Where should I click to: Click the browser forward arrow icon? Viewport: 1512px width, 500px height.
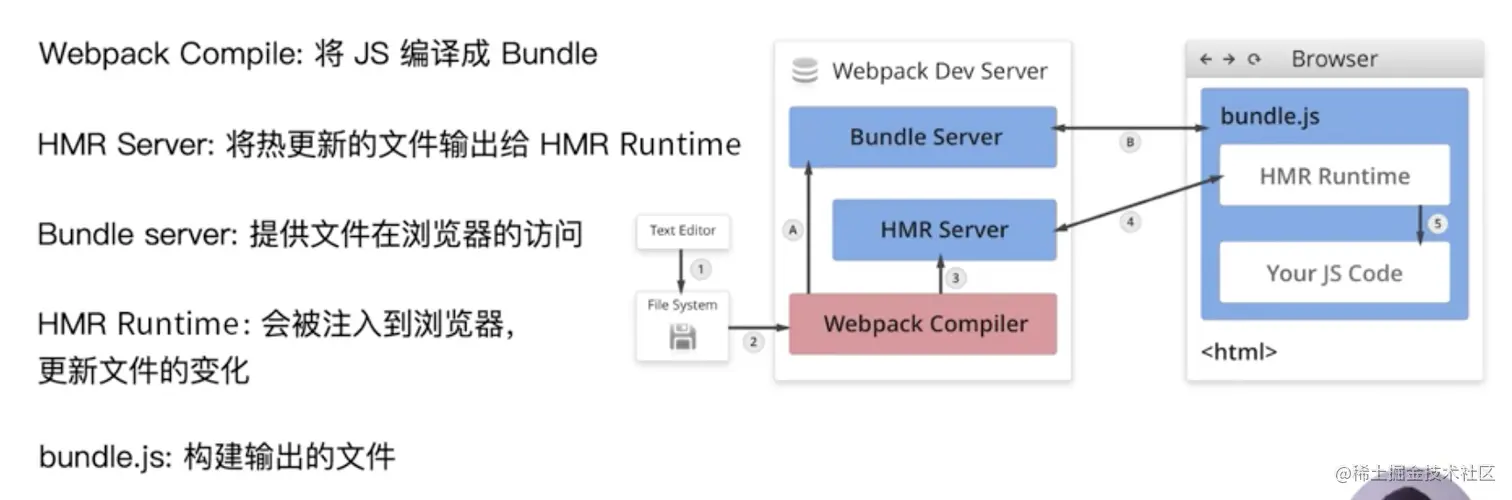[1229, 59]
